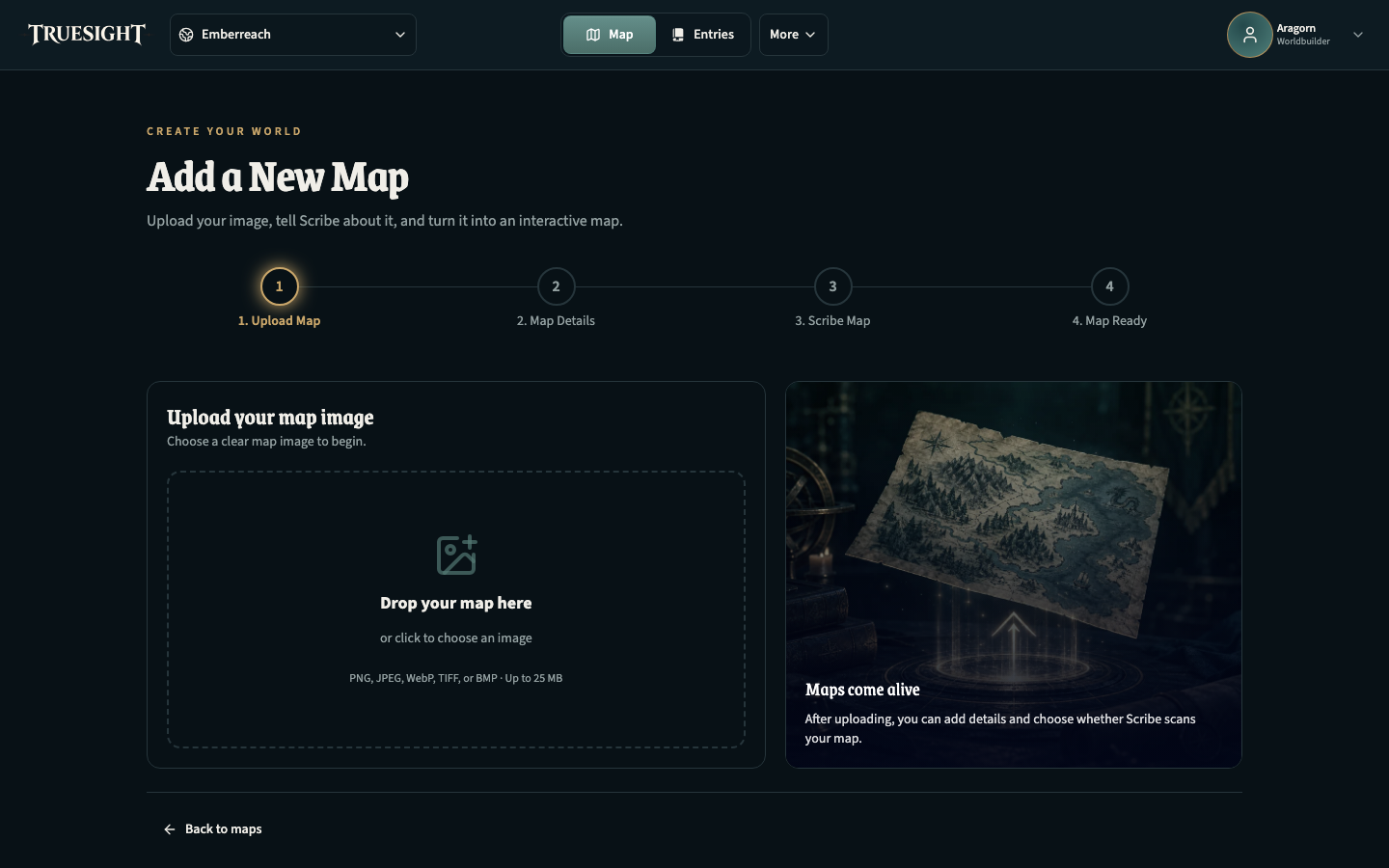Select step 2 circle in the stepper

point(556,286)
